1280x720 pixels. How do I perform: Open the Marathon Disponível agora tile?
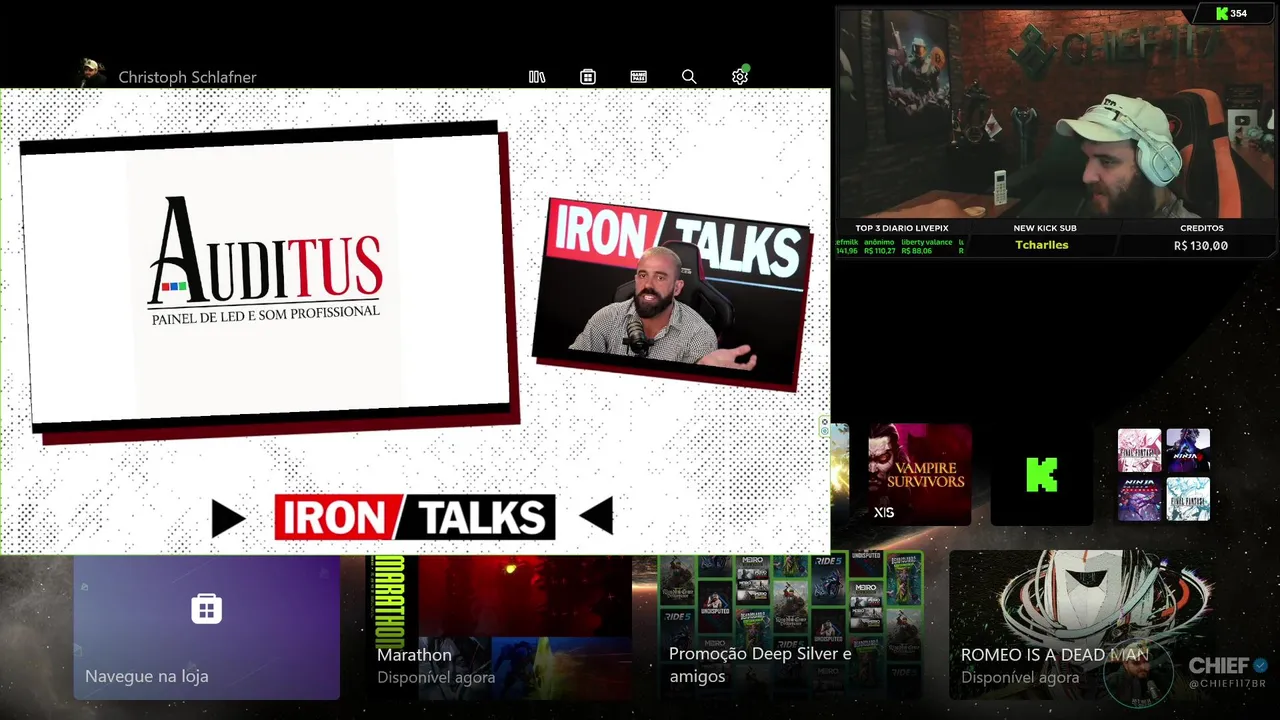498,627
